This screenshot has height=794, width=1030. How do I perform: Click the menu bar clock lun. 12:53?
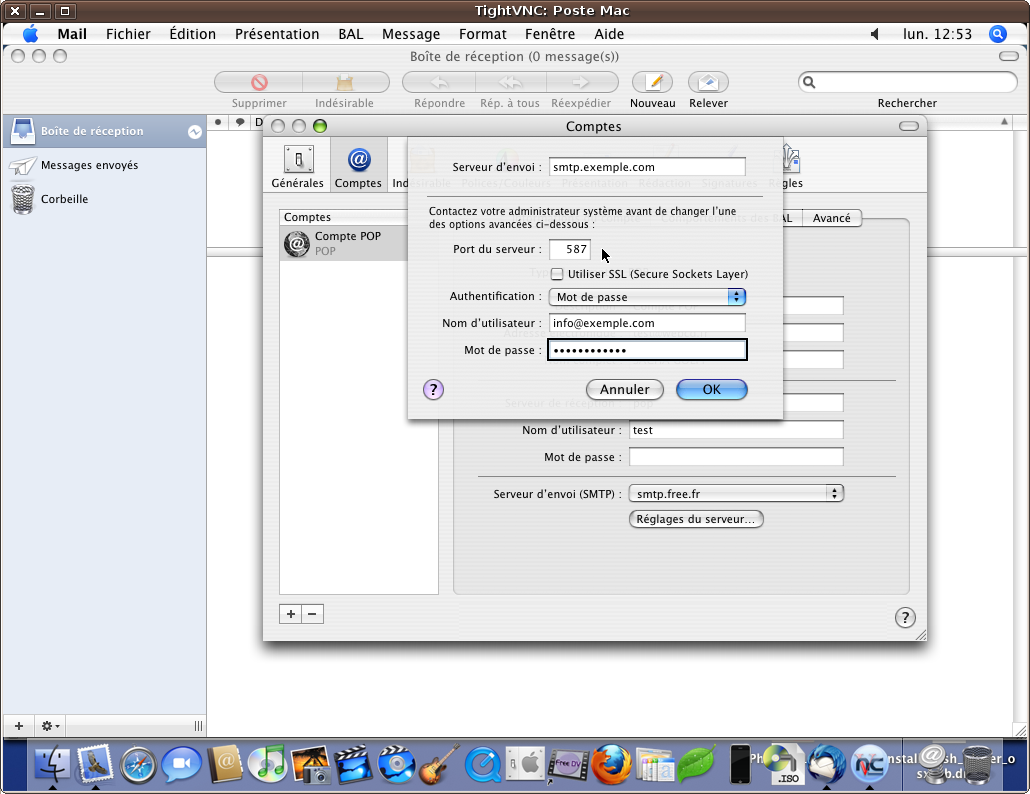pyautogui.click(x=937, y=34)
